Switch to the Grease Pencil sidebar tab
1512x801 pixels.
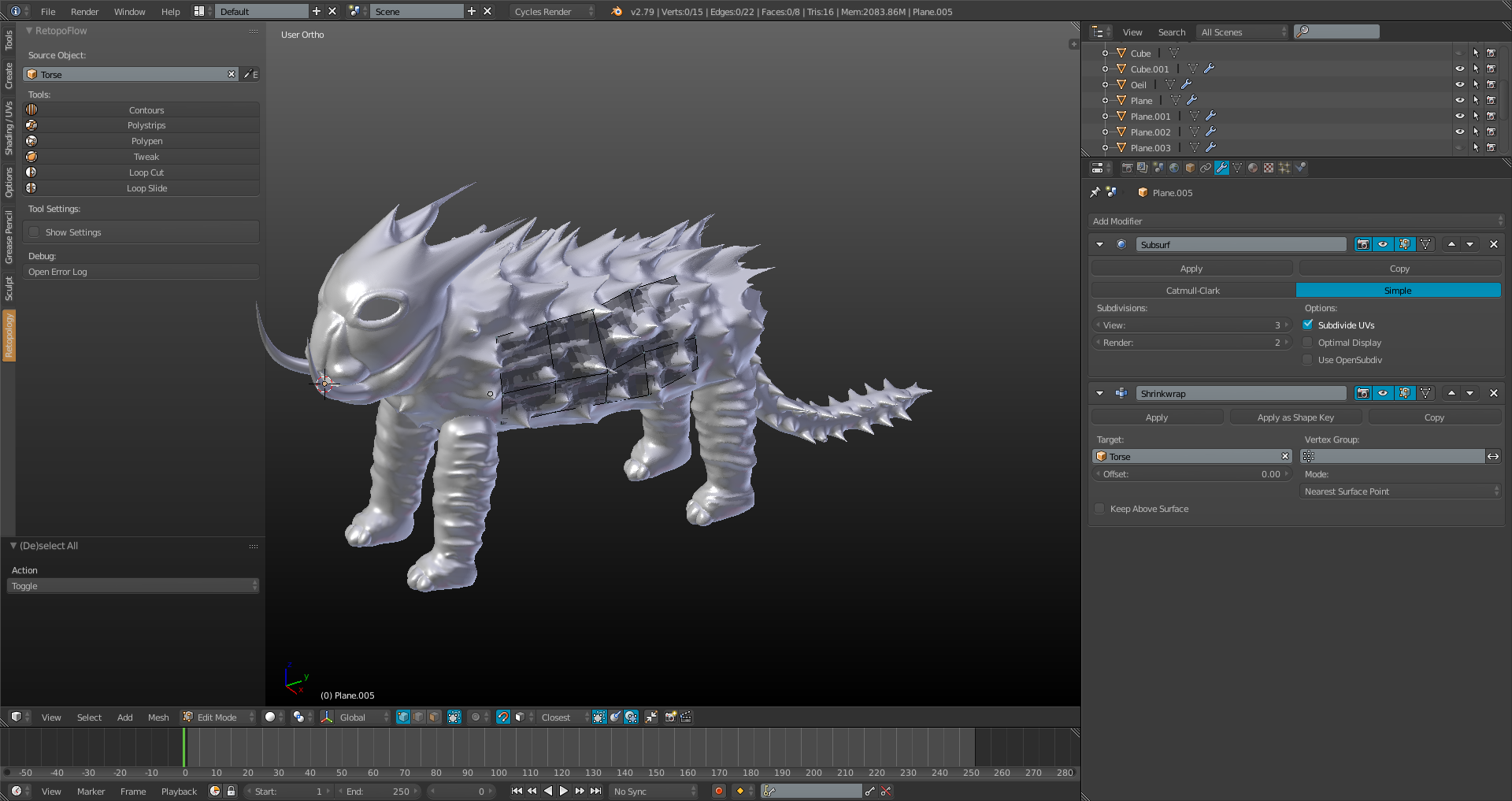[x=9, y=236]
